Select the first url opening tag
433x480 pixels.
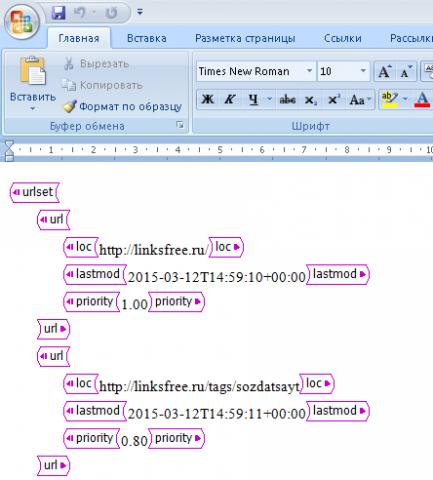click(54, 220)
